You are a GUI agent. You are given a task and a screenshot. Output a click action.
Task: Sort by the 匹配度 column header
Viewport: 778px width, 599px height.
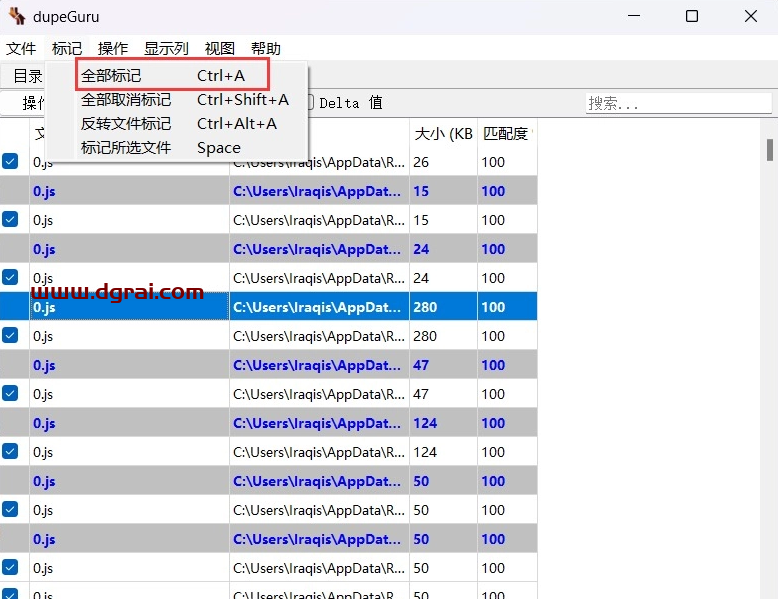(507, 133)
